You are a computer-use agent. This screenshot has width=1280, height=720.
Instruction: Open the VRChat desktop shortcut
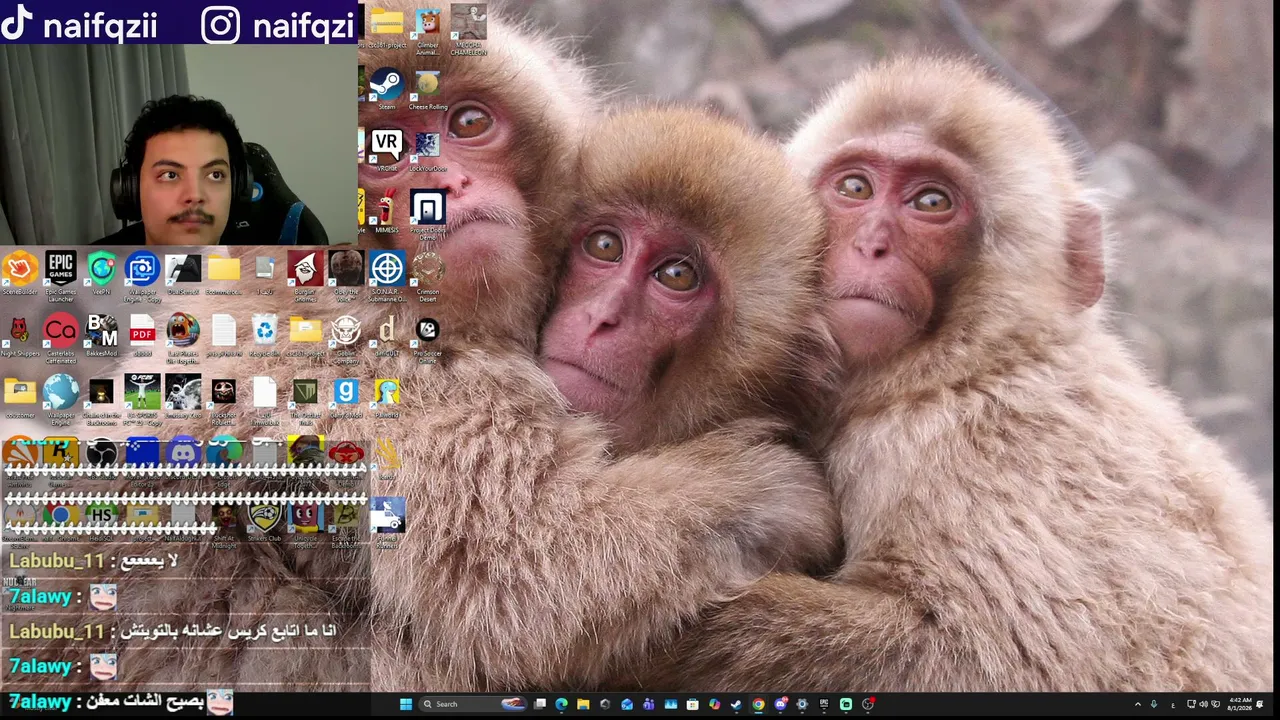click(x=386, y=149)
